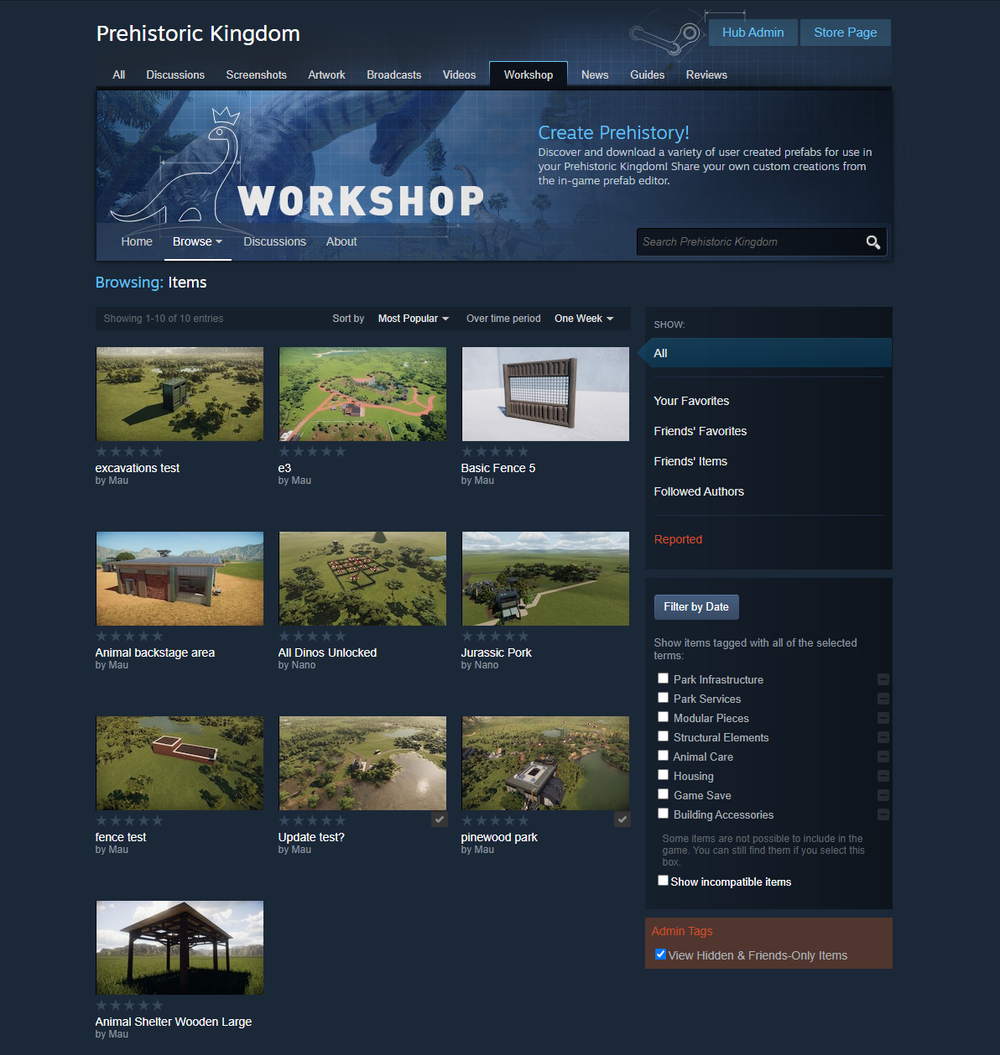Open the Videos tab

(x=459, y=75)
